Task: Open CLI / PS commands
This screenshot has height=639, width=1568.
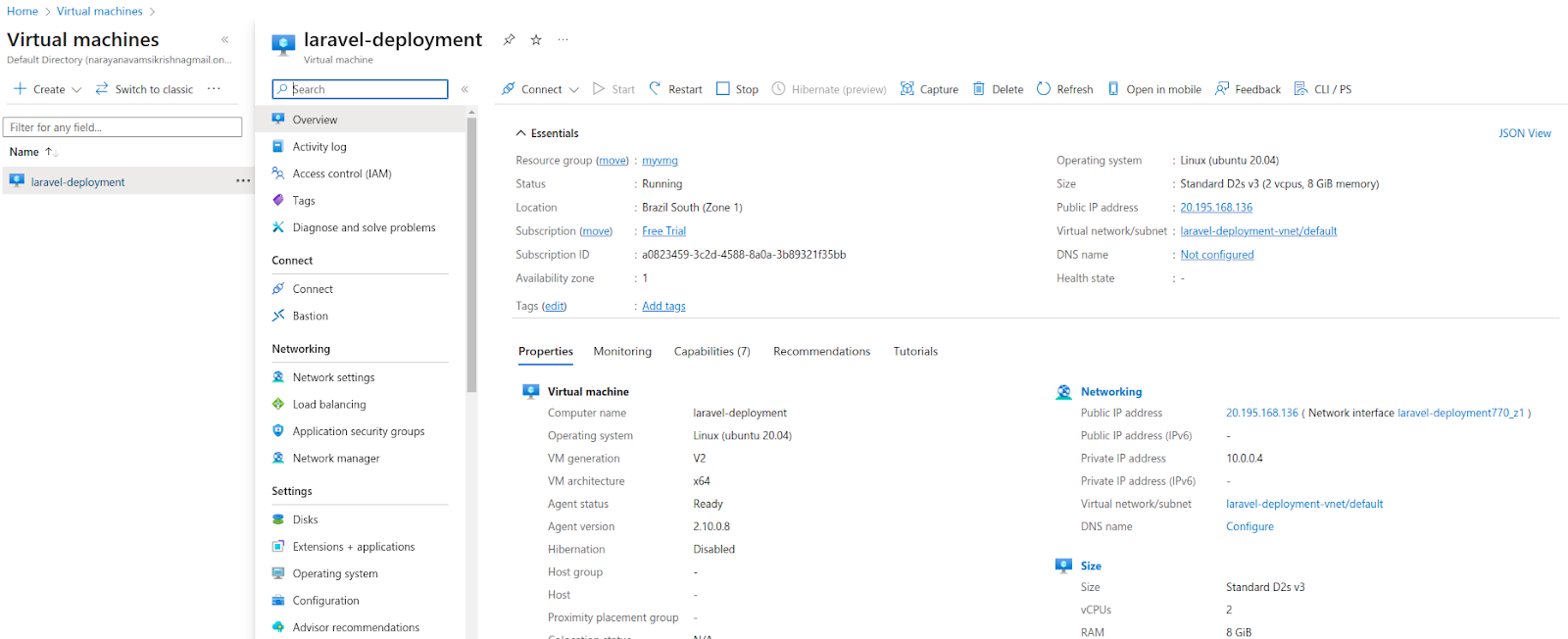Action: tap(1323, 89)
